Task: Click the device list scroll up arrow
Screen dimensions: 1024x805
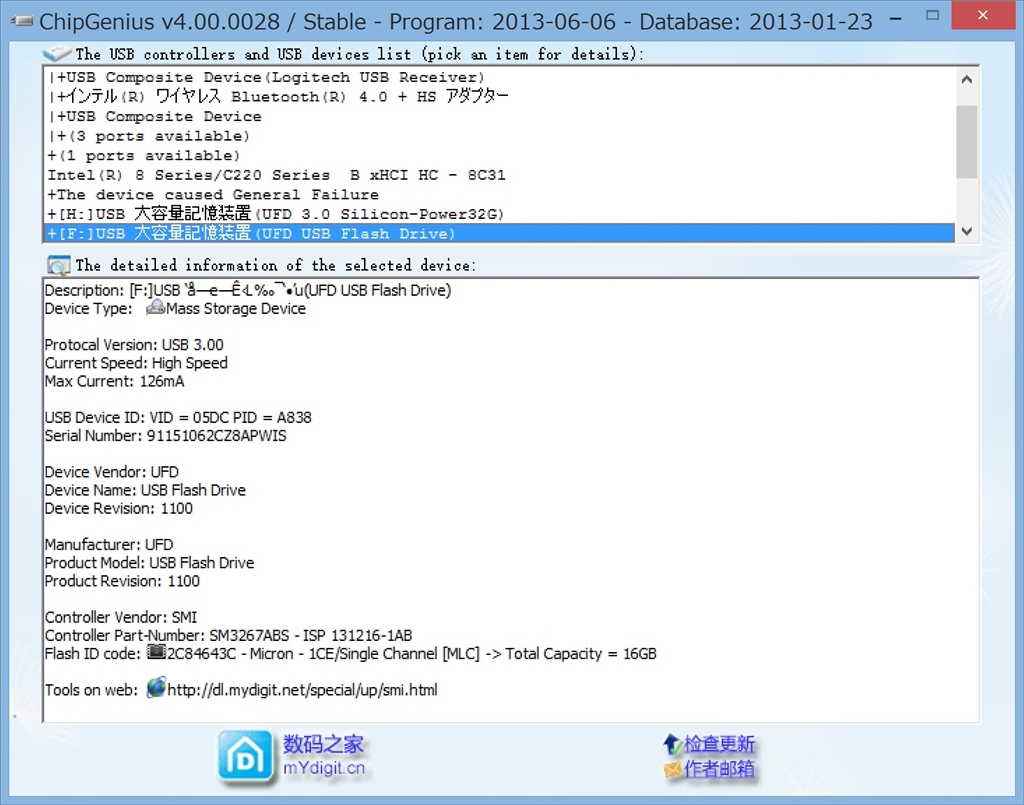Action: tap(967, 80)
